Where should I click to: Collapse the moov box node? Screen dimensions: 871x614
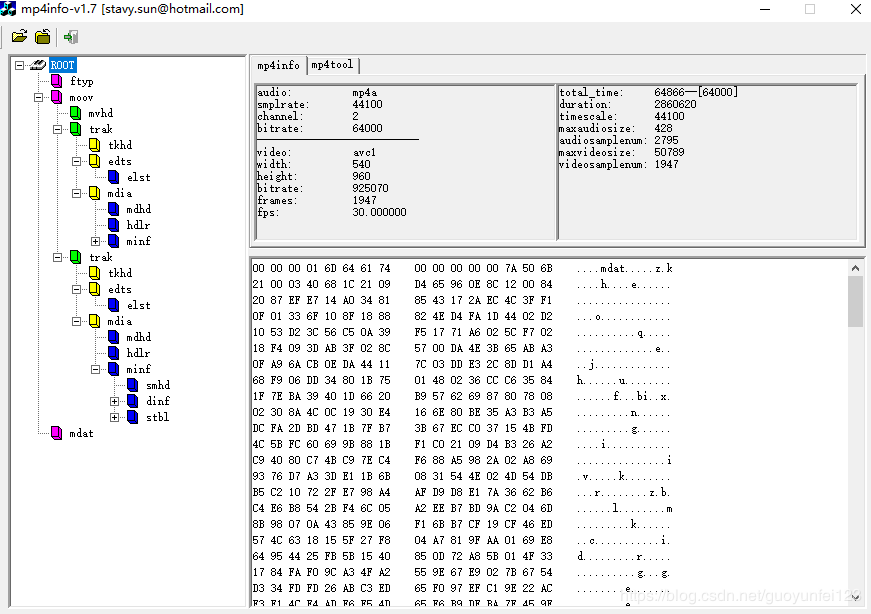[38, 97]
